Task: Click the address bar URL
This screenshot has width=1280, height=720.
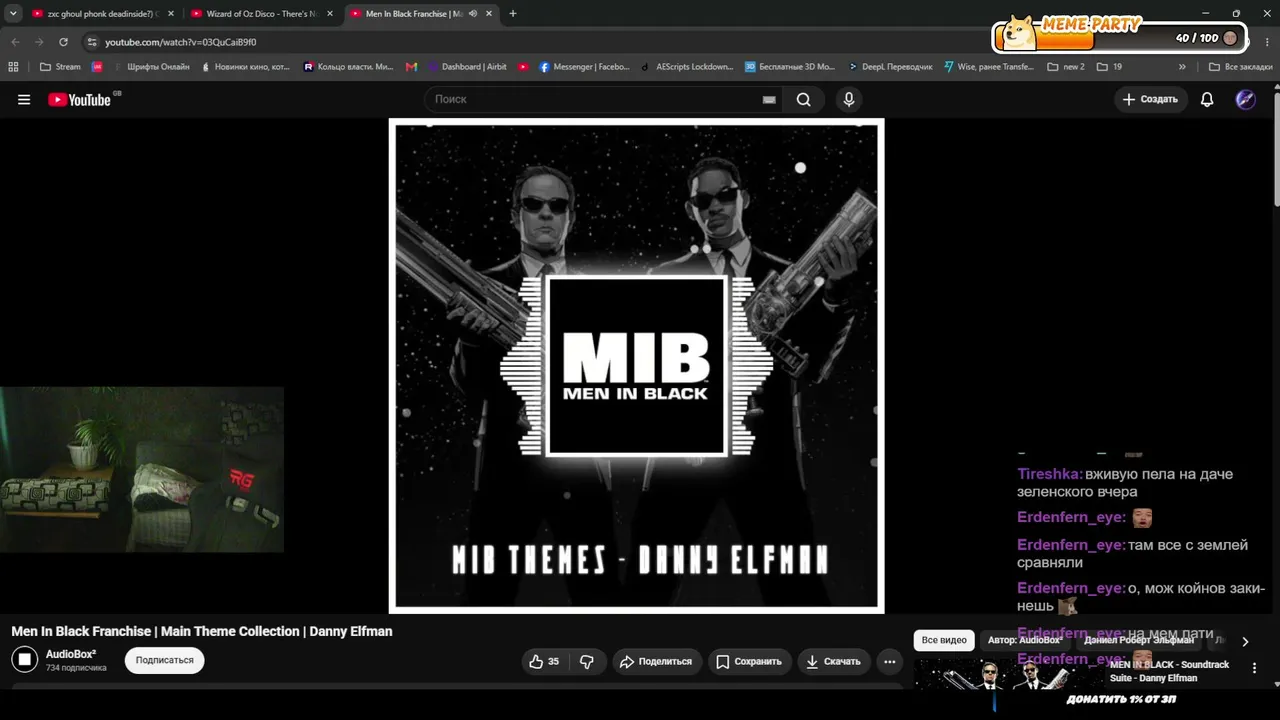Action: 181,42
